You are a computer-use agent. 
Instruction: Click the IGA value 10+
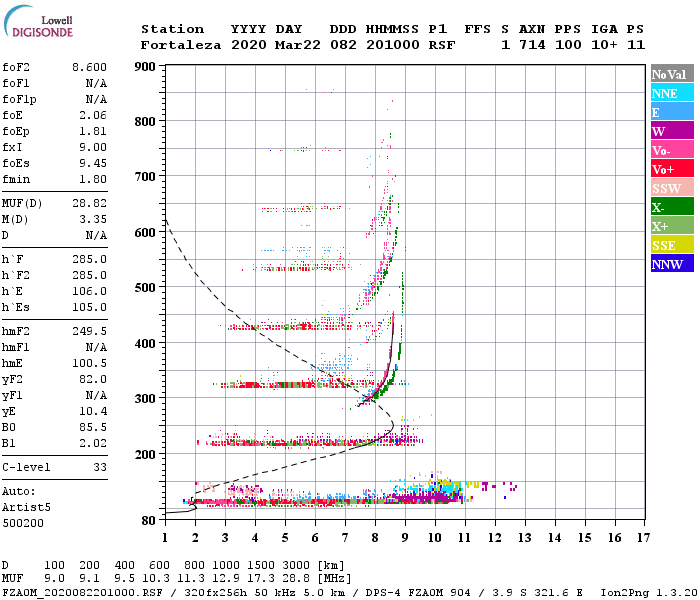click(x=604, y=45)
